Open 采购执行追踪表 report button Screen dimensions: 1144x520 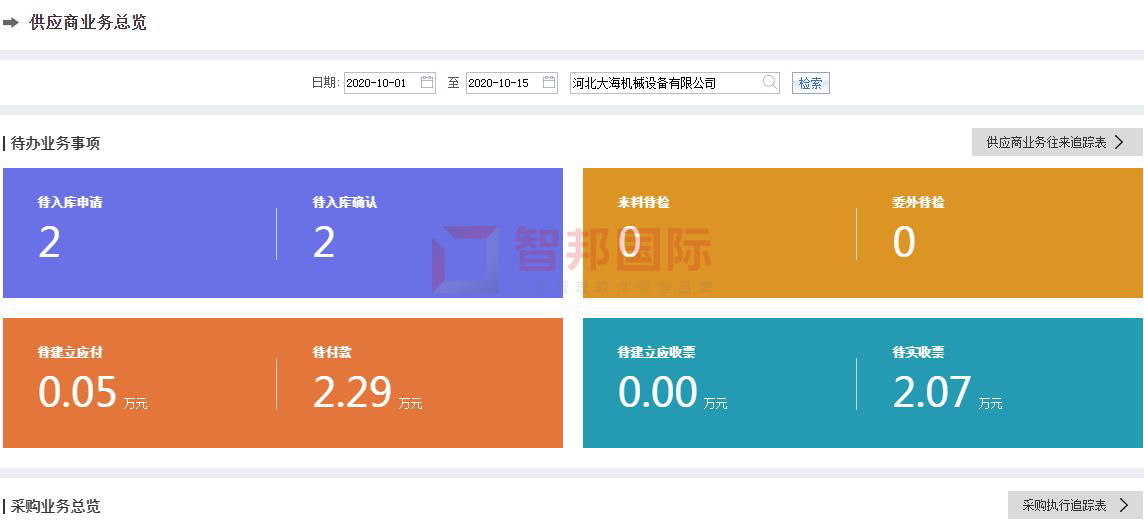1075,505
